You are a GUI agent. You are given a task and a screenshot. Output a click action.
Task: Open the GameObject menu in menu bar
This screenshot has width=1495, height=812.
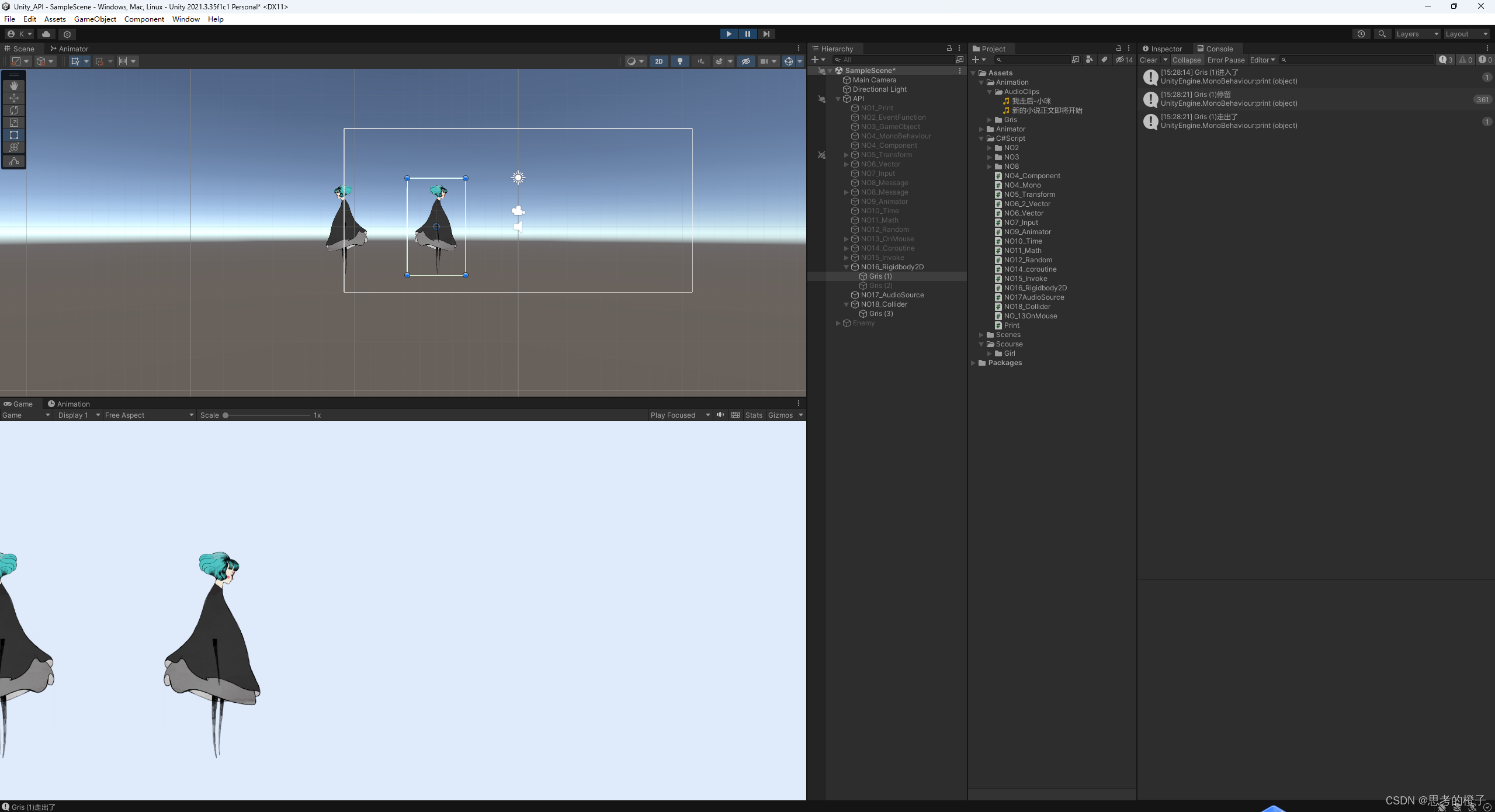(x=94, y=18)
